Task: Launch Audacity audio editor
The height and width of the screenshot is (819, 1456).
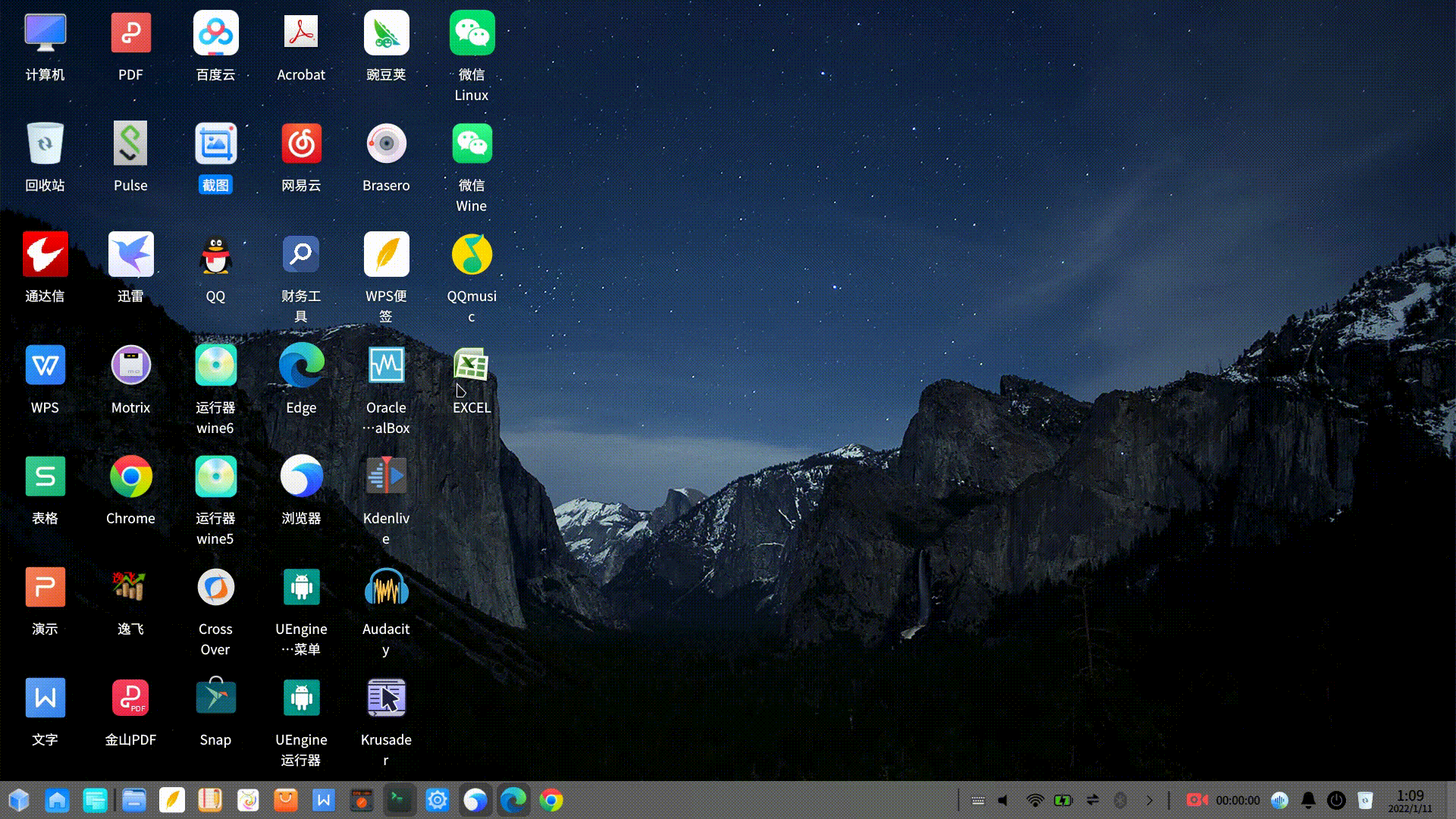Action: click(386, 586)
